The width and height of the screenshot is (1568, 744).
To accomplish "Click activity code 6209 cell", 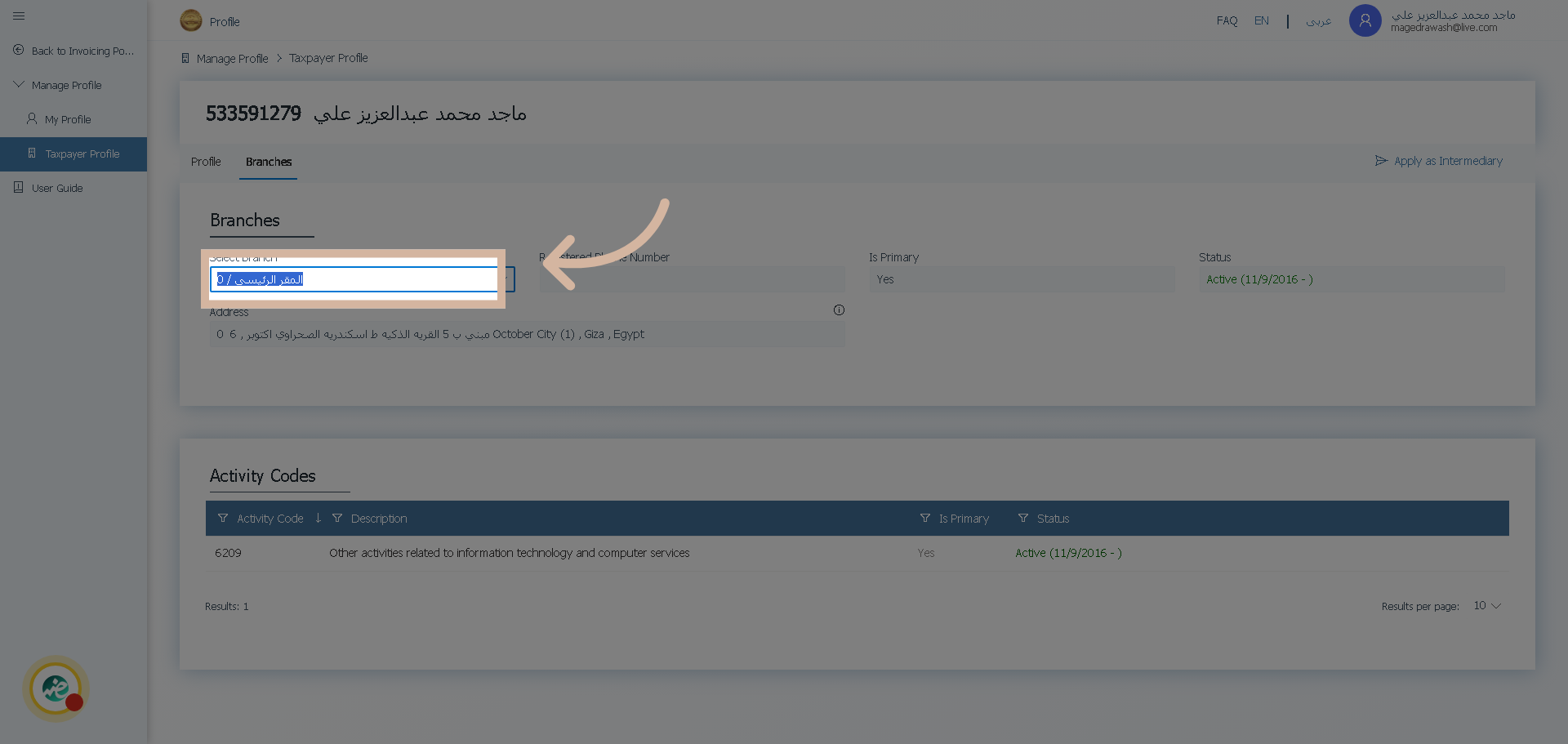I will pos(228,553).
